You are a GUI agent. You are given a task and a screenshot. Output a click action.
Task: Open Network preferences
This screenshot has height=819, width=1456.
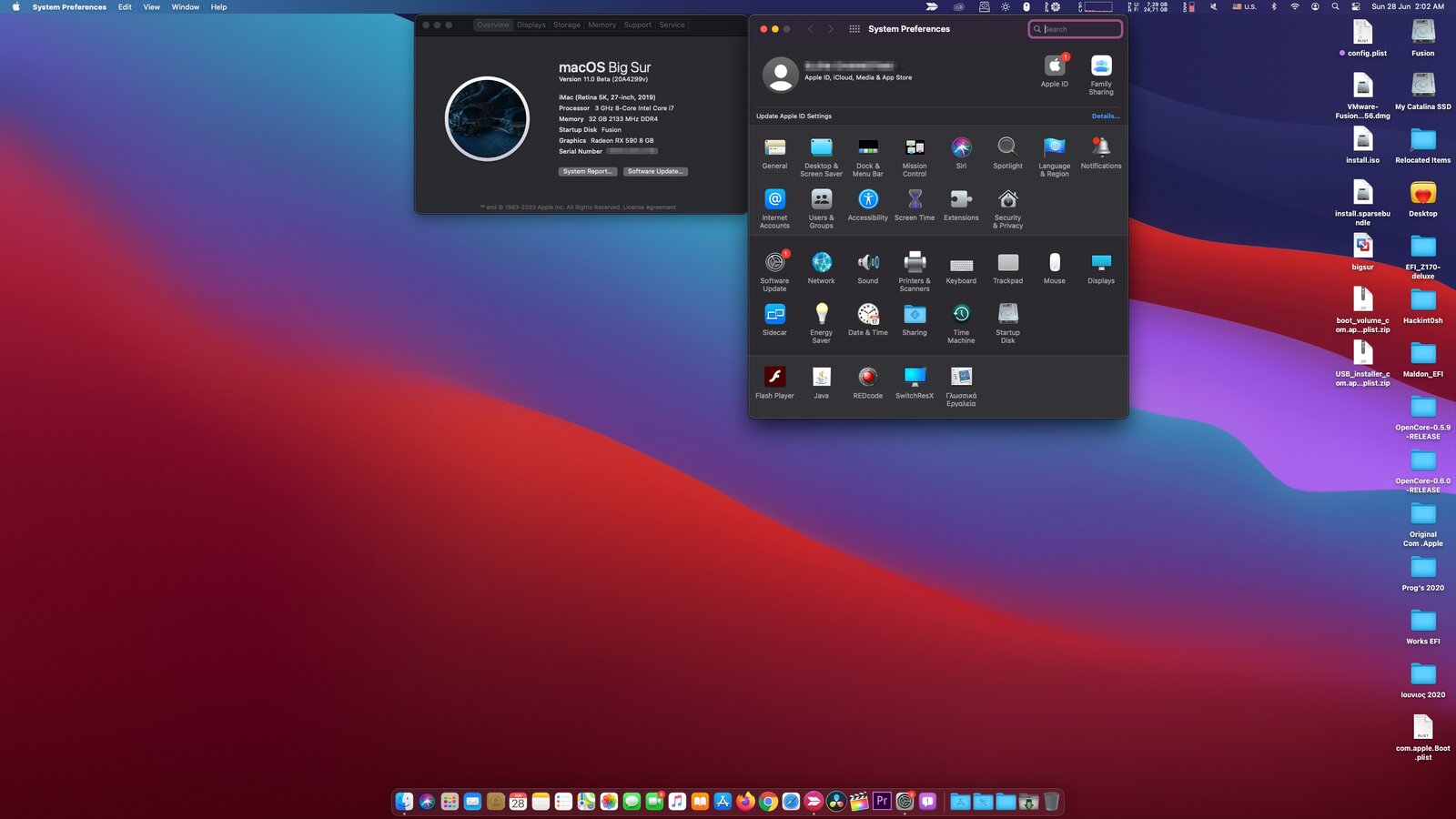point(821,262)
